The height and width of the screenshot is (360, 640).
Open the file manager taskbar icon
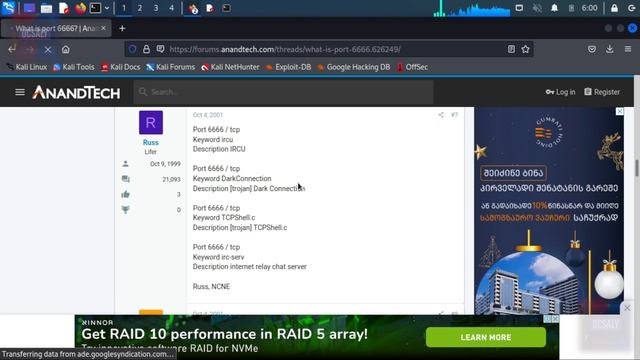pyautogui.click(x=46, y=8)
